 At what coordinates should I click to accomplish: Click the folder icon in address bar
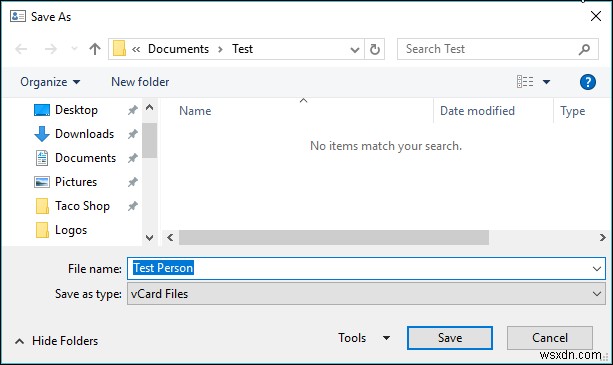click(x=119, y=49)
